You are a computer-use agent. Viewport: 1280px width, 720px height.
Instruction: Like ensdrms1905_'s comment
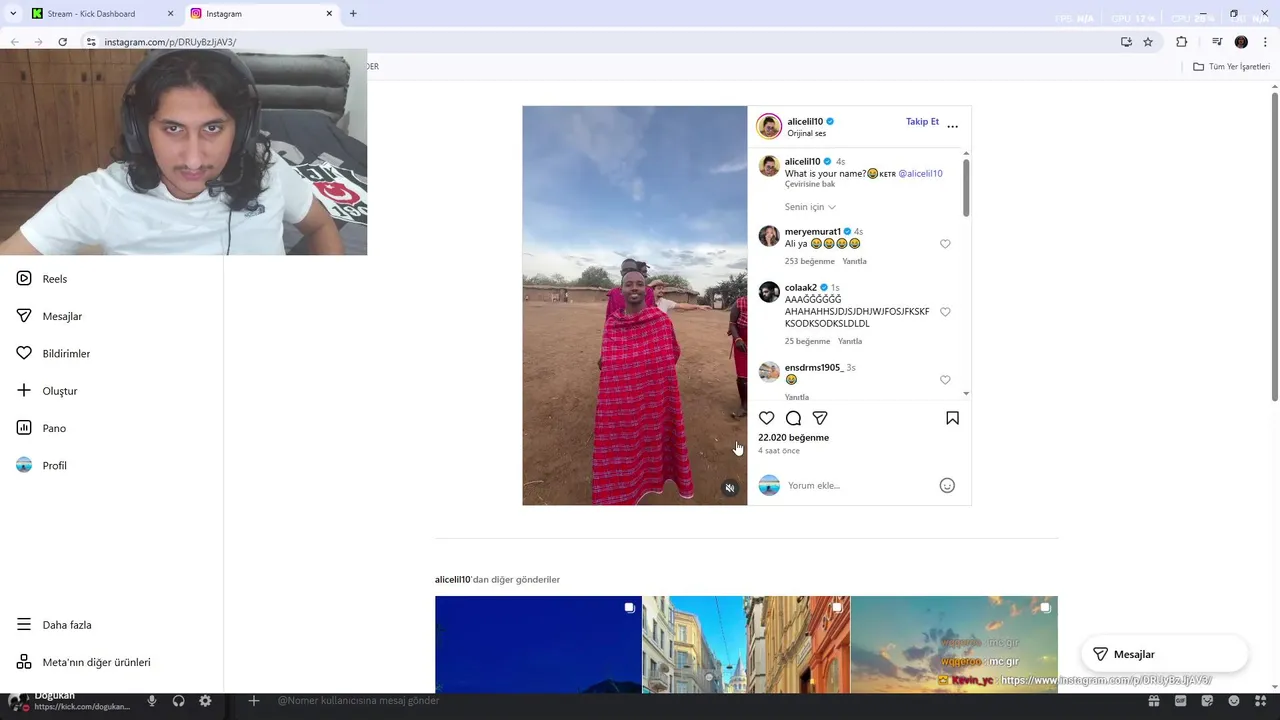point(945,380)
